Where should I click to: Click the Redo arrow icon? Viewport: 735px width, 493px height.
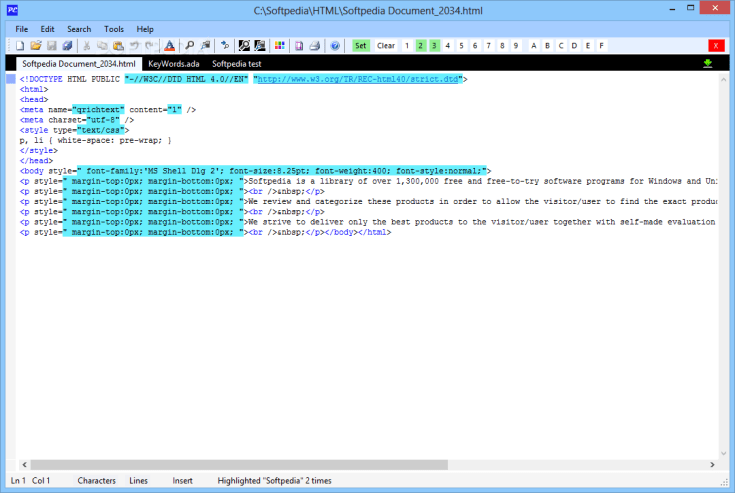(150, 45)
